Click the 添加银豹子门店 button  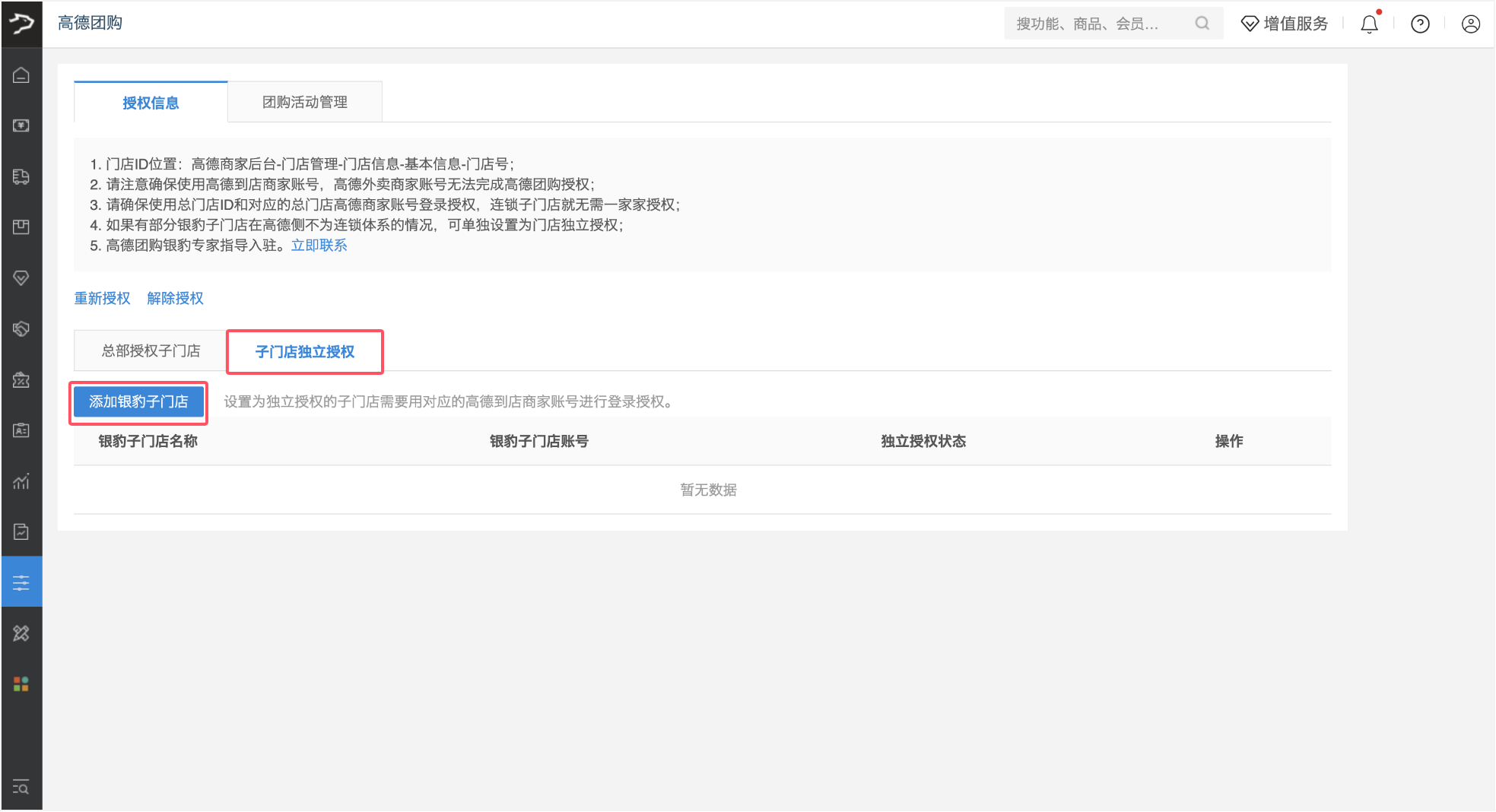point(138,401)
